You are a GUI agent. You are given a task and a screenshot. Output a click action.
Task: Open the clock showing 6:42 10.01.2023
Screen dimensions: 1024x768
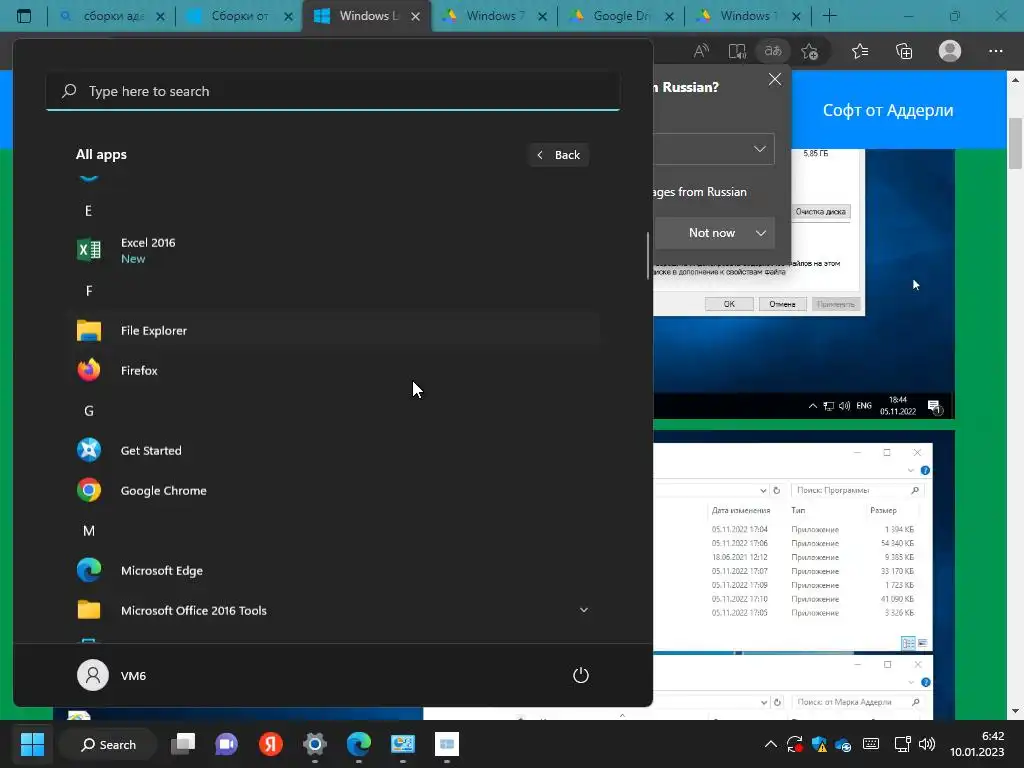click(977, 744)
